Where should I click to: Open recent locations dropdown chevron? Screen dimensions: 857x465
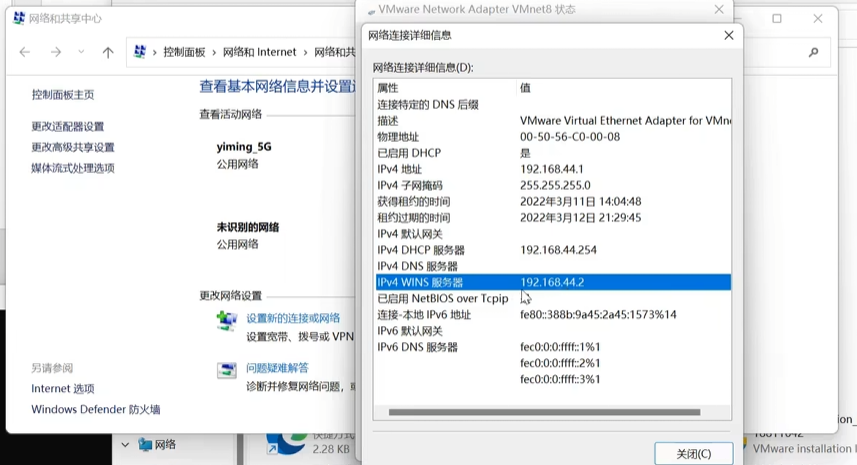[x=82, y=52]
